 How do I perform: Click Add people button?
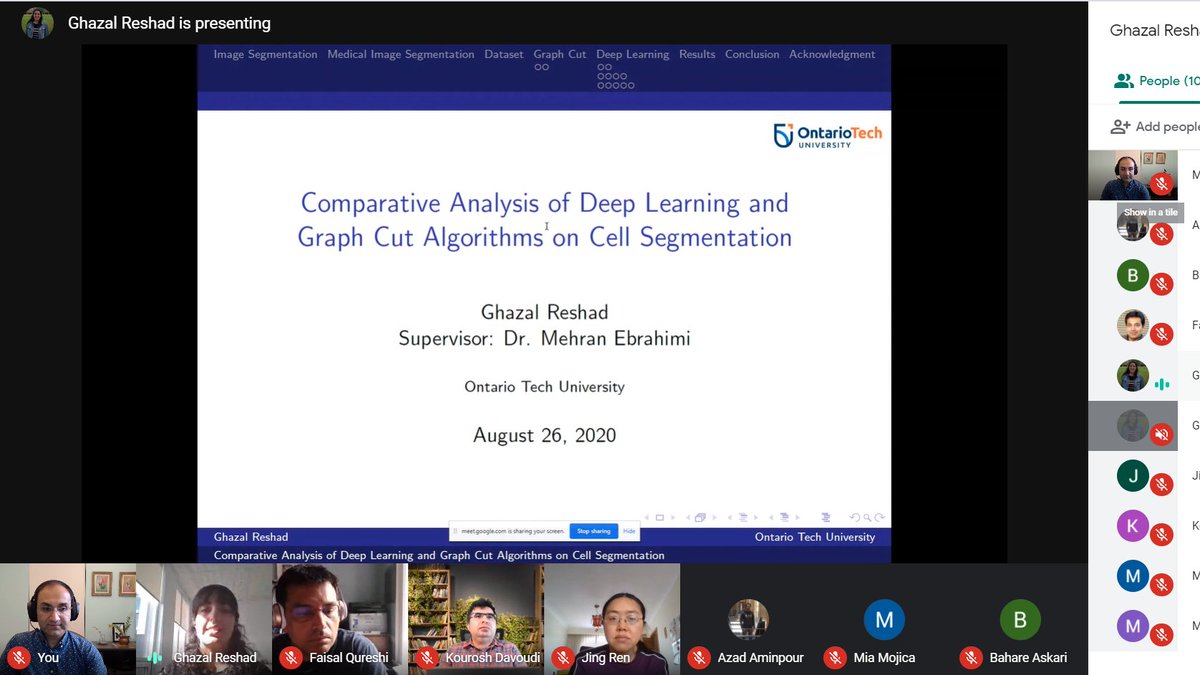tap(1154, 127)
